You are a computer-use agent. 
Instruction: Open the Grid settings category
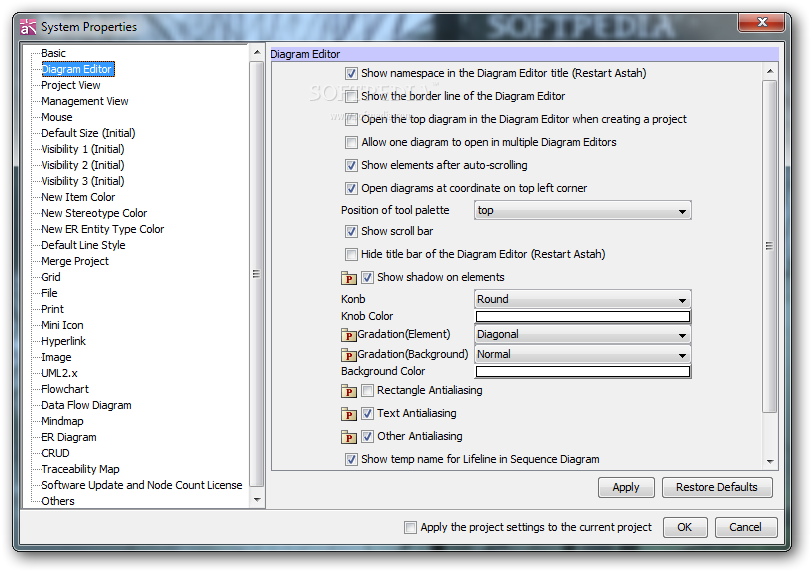tap(51, 278)
